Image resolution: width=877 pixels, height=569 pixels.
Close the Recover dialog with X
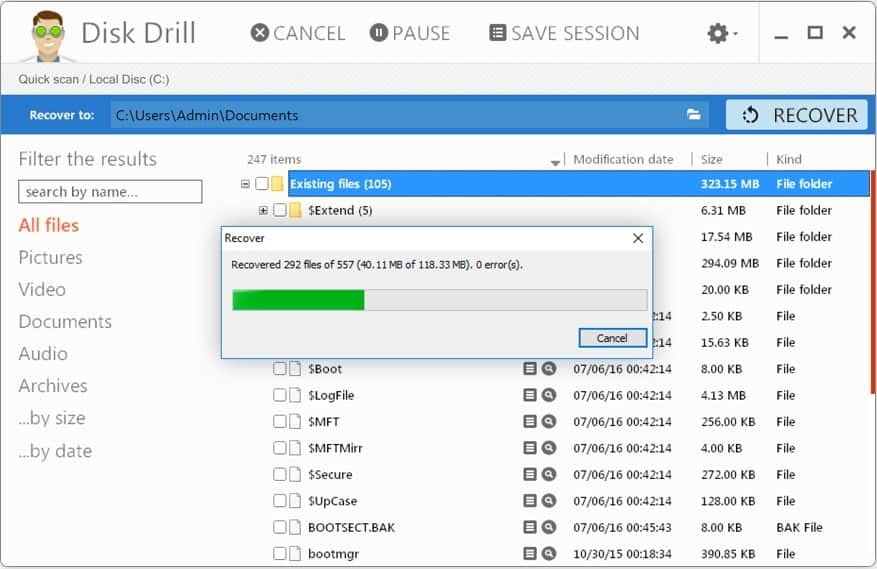click(x=638, y=238)
